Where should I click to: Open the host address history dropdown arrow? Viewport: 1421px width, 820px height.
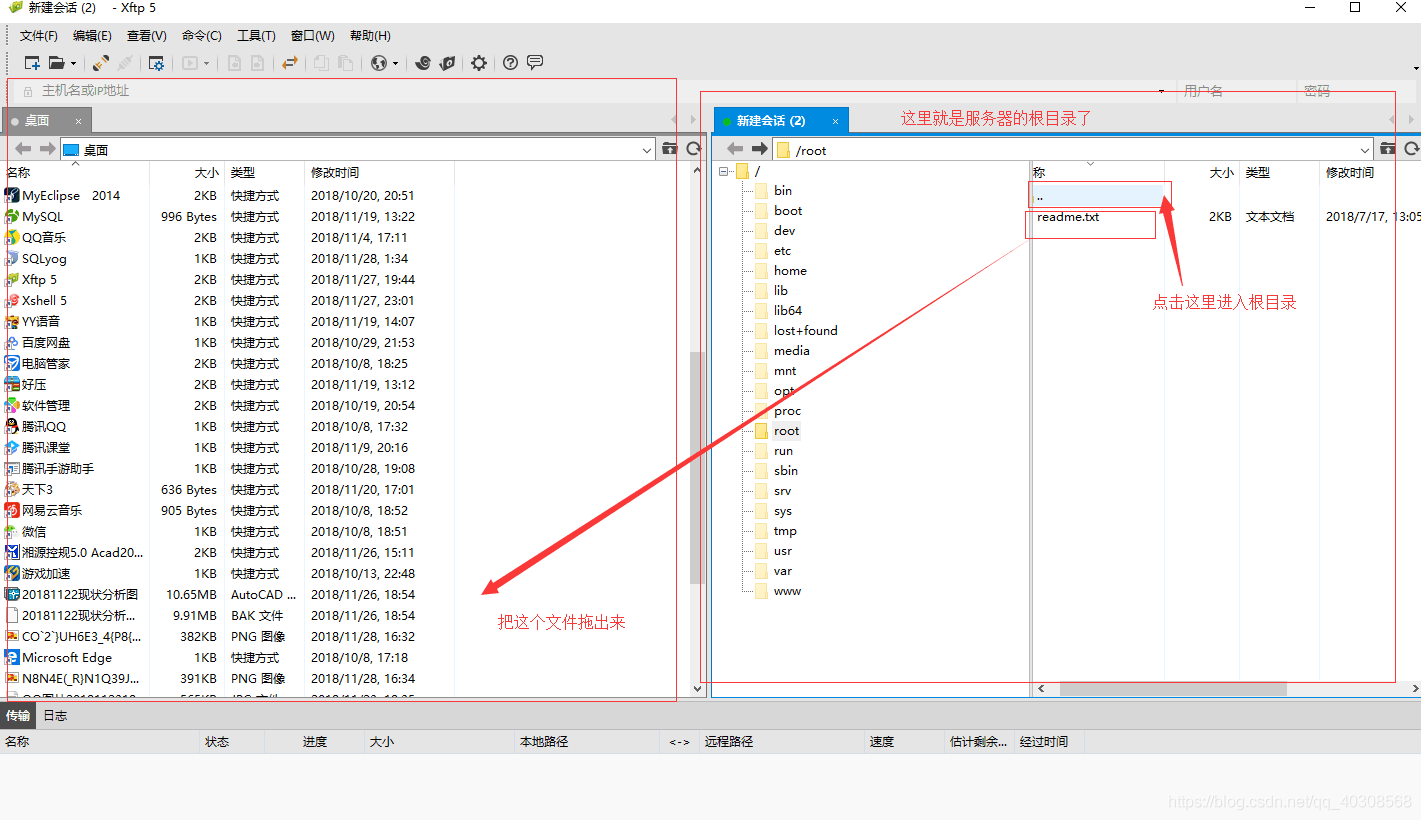click(x=1161, y=91)
